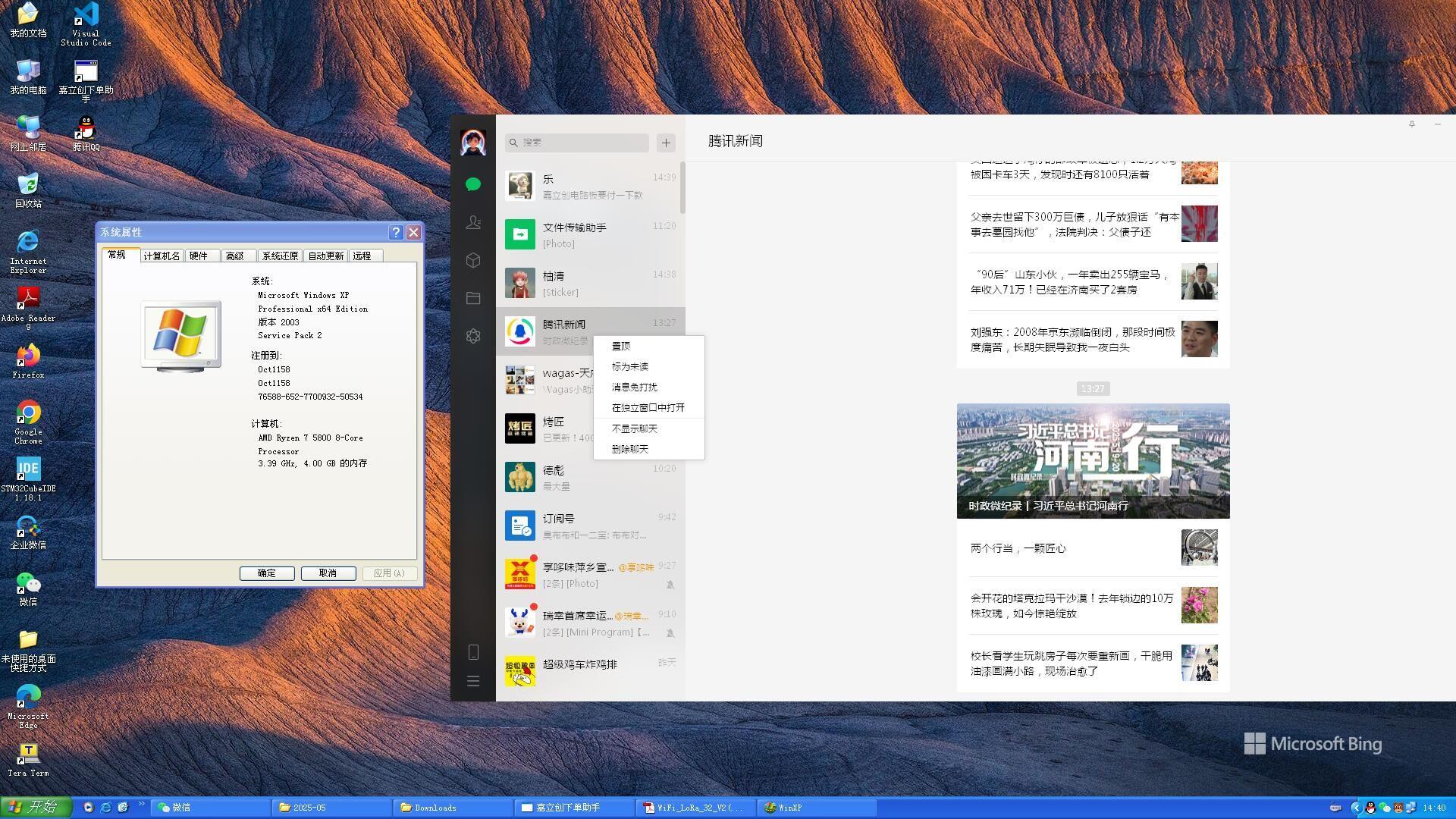Open article 两个行当，一颗匠心
Image resolution: width=1456 pixels, height=819 pixels.
[x=1093, y=548]
